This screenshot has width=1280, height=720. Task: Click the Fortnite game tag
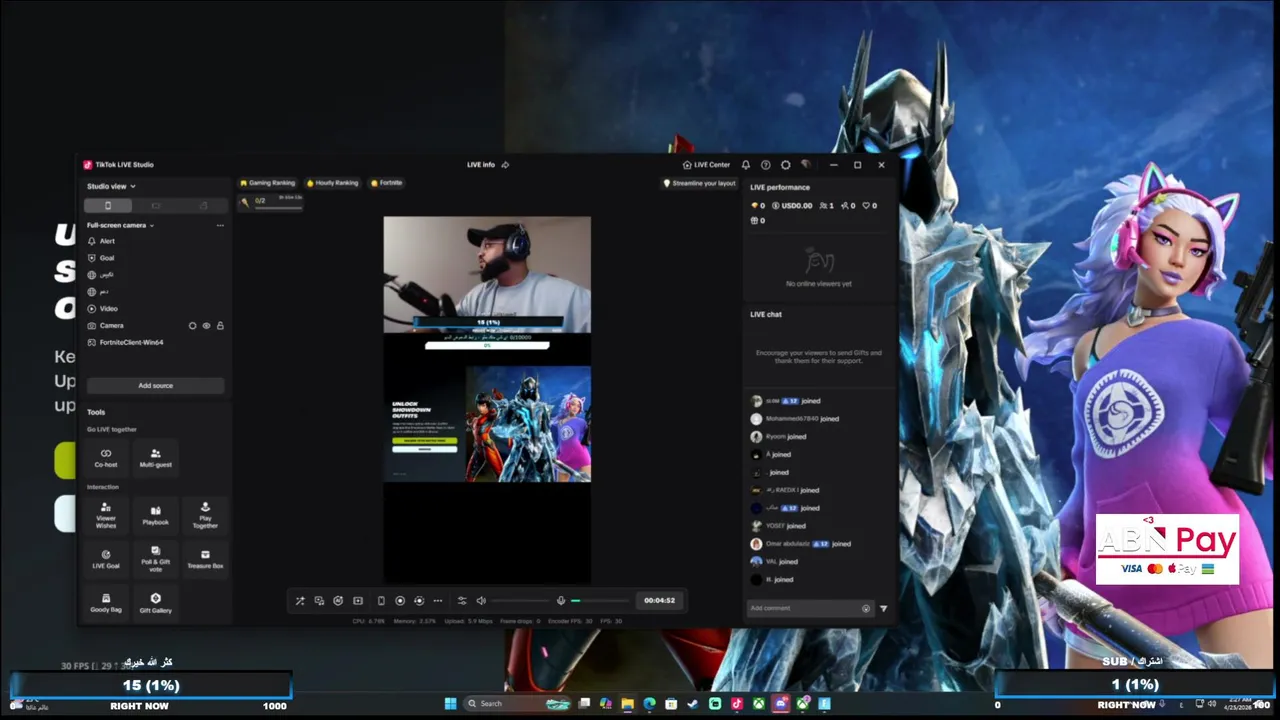point(386,183)
